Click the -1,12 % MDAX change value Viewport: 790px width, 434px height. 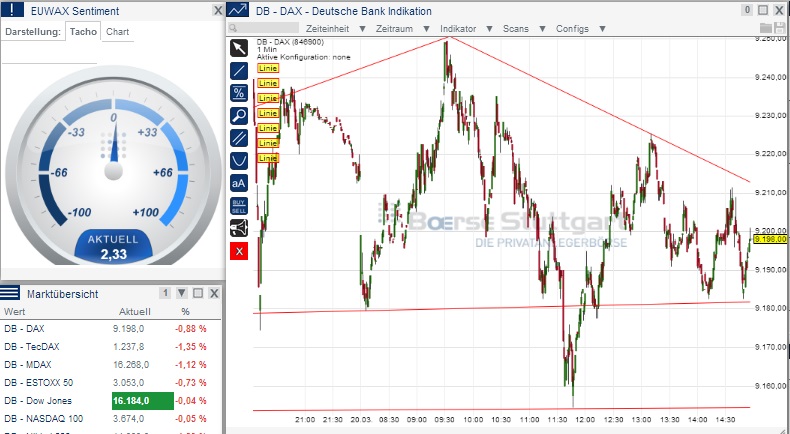point(190,364)
